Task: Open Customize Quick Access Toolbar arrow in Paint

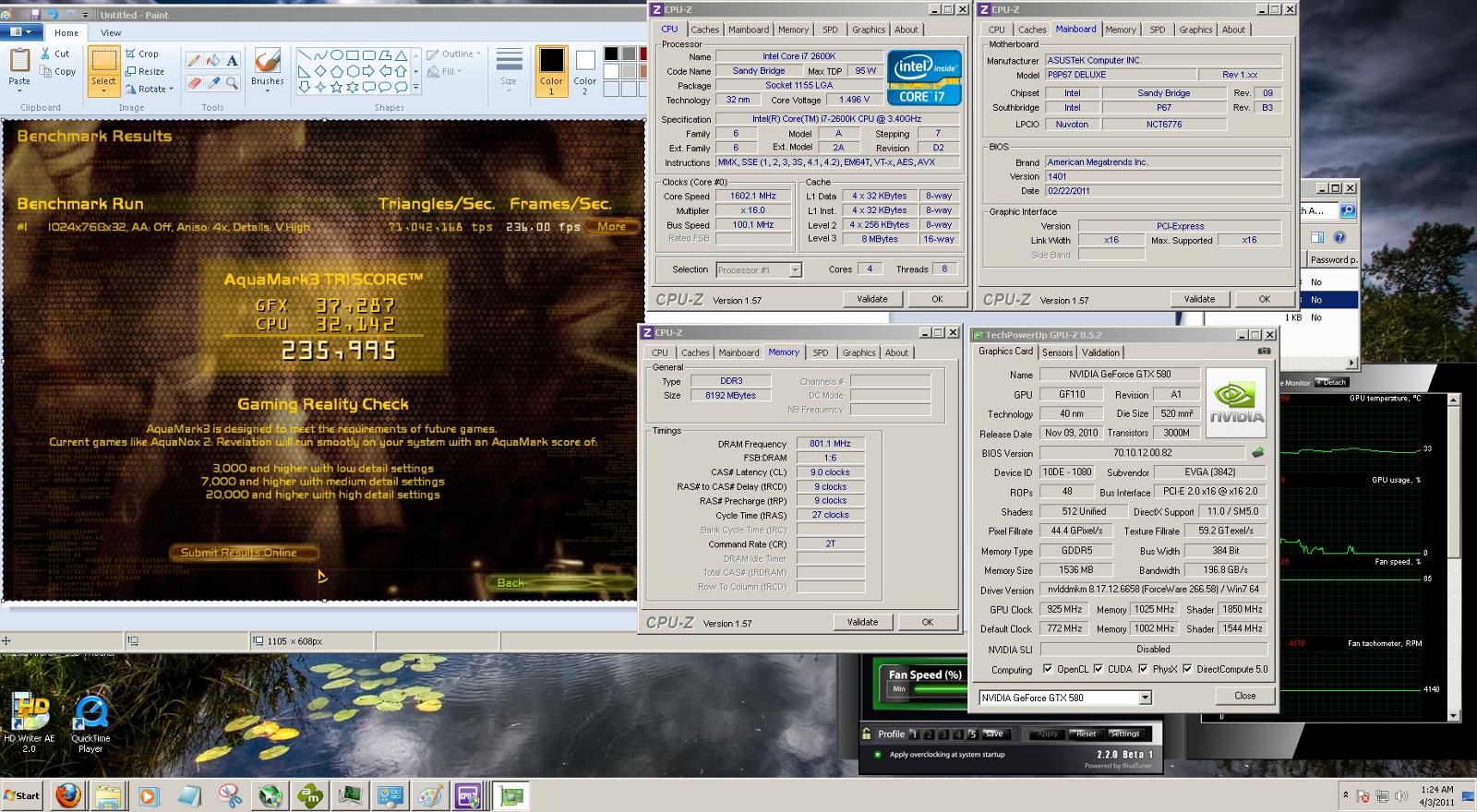Action: 86,15
